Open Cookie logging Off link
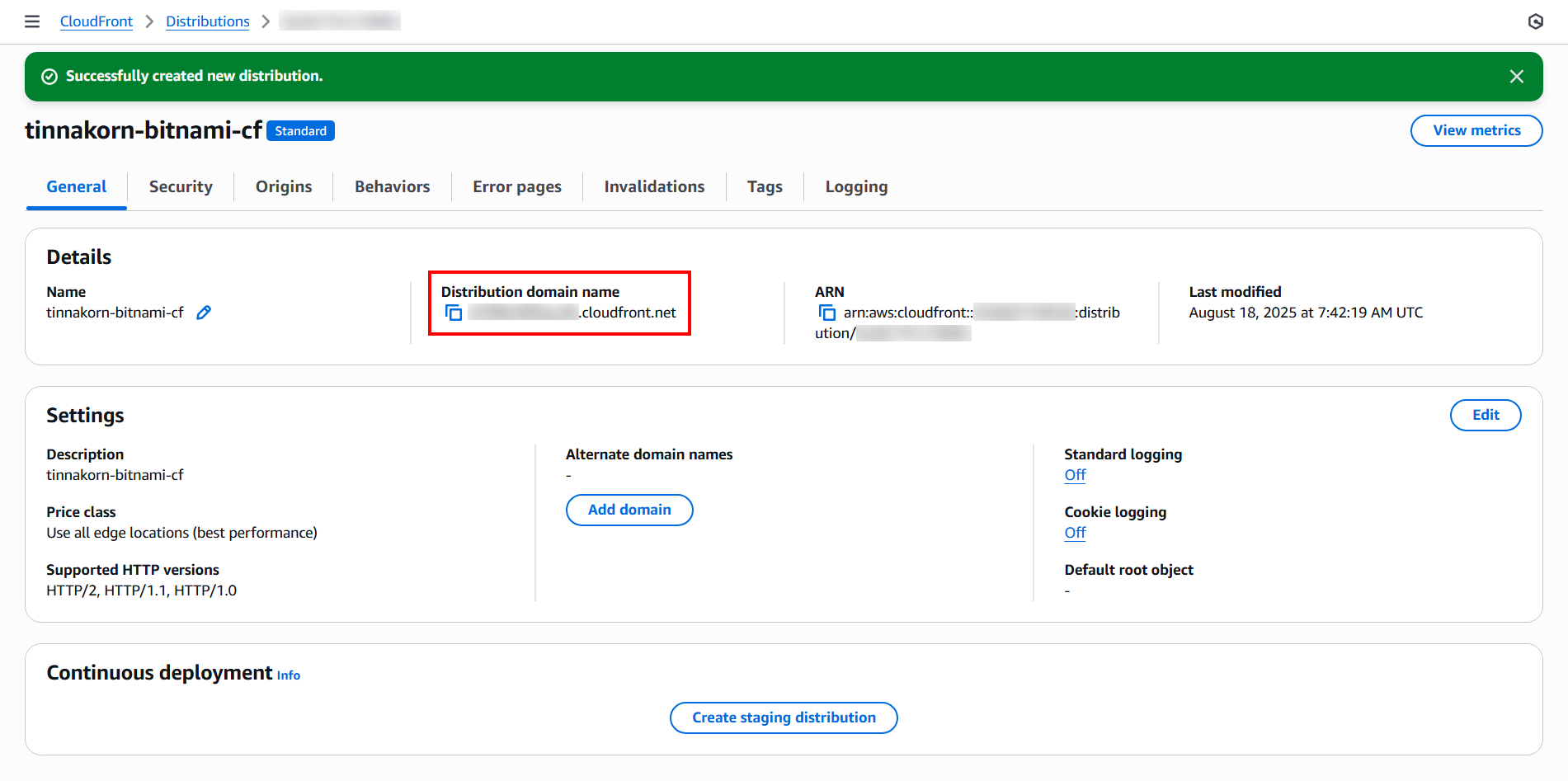The image size is (1568, 781). coord(1075,533)
